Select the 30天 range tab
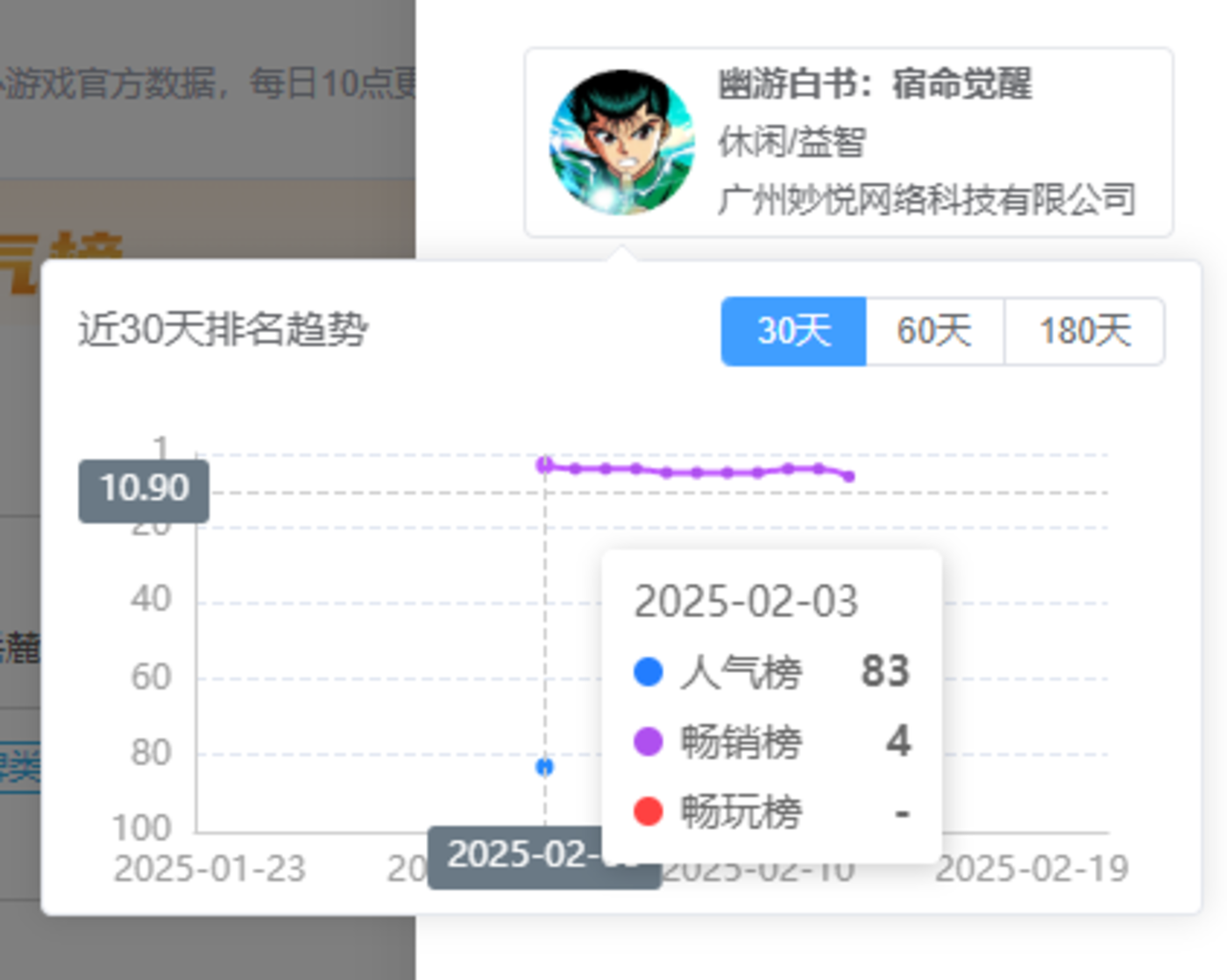 [793, 331]
